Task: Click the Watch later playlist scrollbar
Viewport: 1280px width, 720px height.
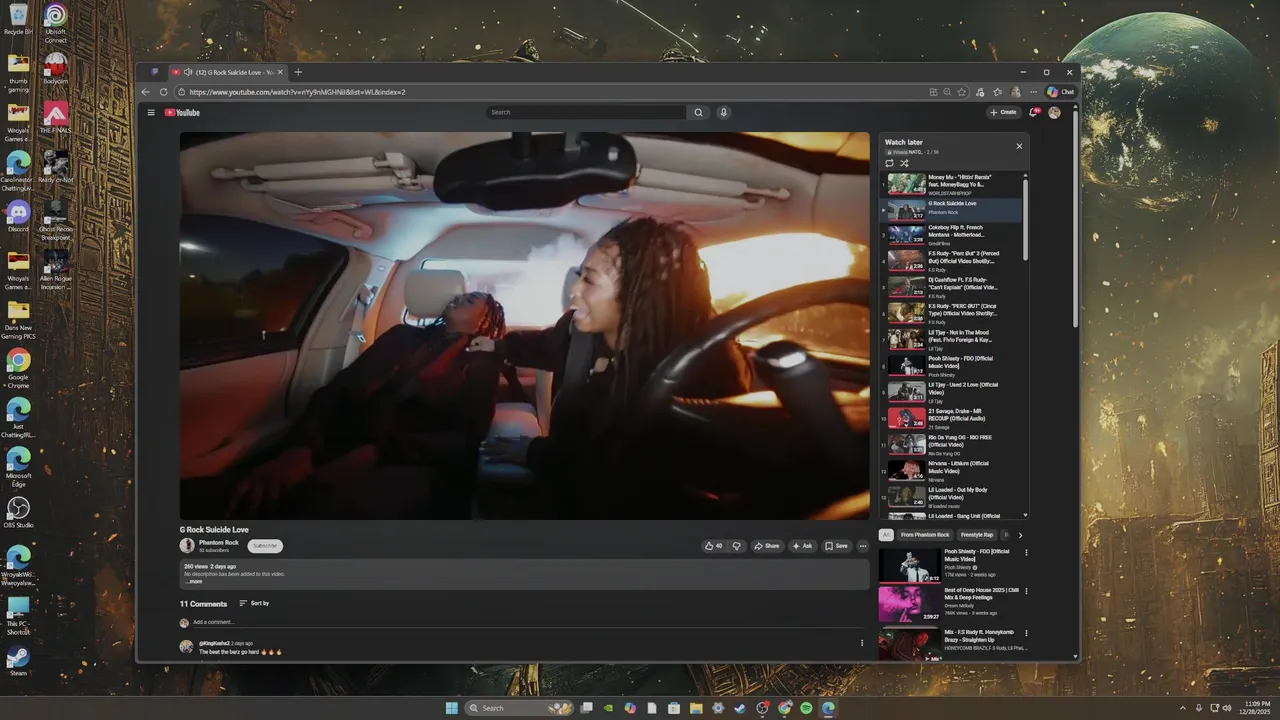Action: point(1025,220)
